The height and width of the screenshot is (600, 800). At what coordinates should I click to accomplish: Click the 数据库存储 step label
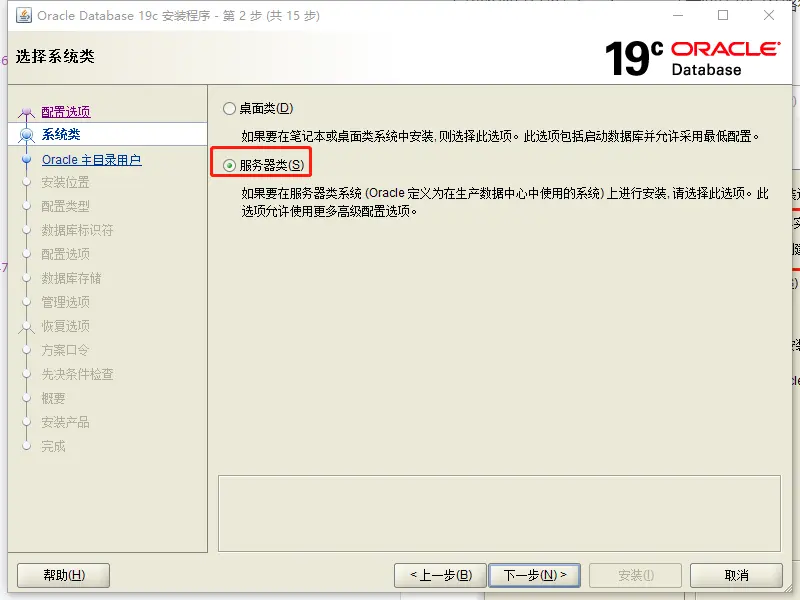pyautogui.click(x=71, y=278)
